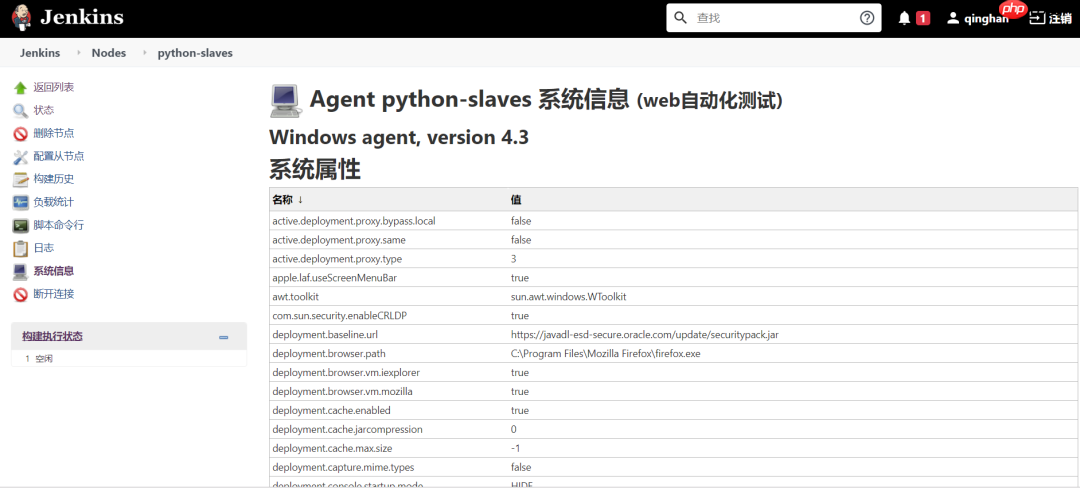This screenshot has width=1080, height=492.
Task: Select 删除节点 in sidebar
Action: pos(54,134)
